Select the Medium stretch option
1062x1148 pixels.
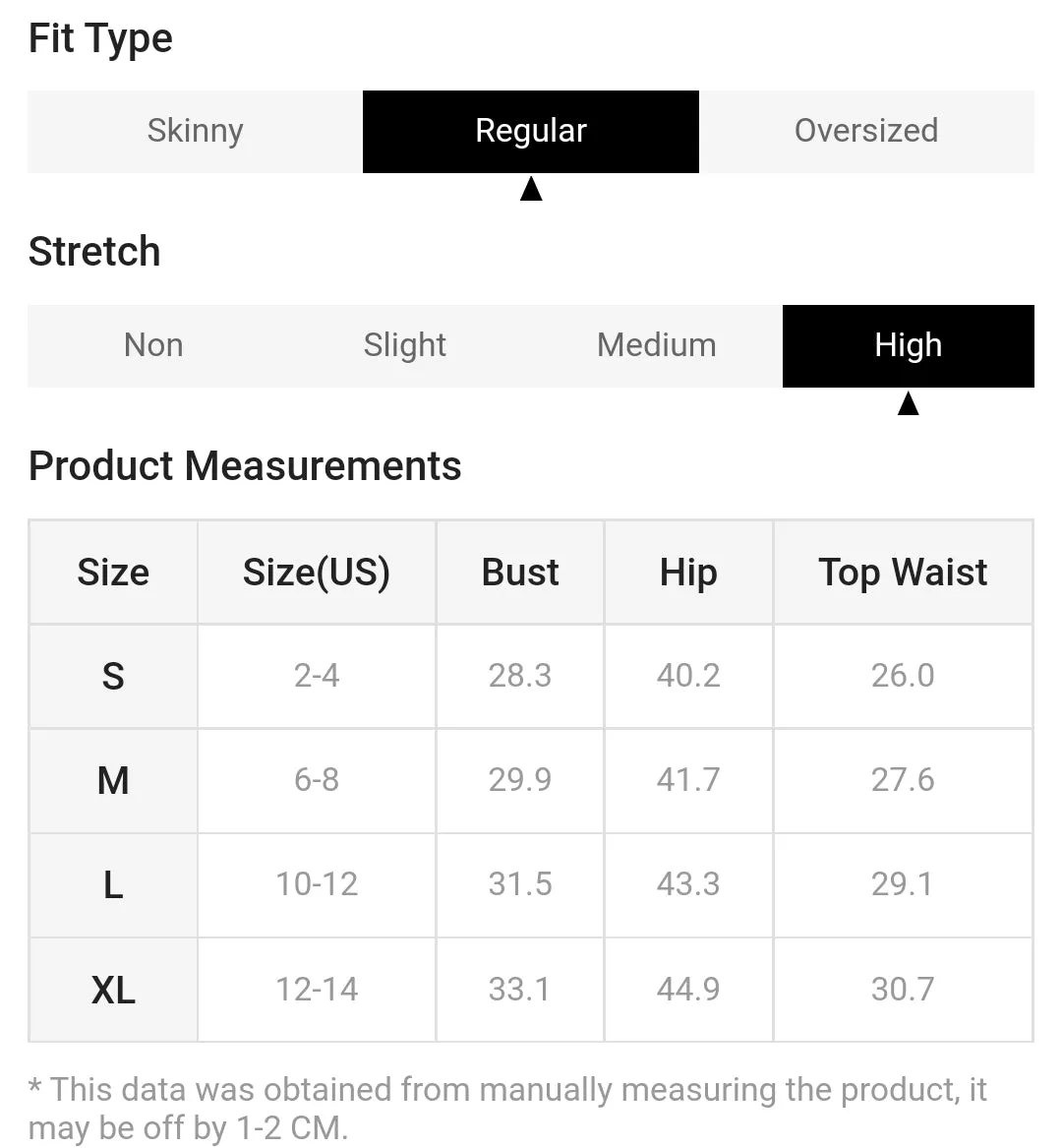click(657, 345)
